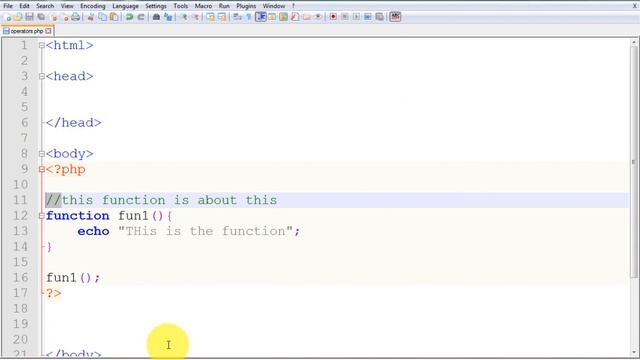Image resolution: width=640 pixels, height=360 pixels.
Task: Open the Edit menu
Action: (x=24, y=6)
